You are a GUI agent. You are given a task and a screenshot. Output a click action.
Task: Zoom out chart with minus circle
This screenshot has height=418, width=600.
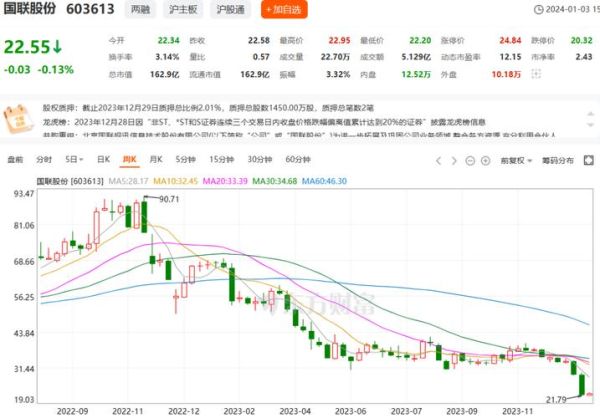[470, 161]
